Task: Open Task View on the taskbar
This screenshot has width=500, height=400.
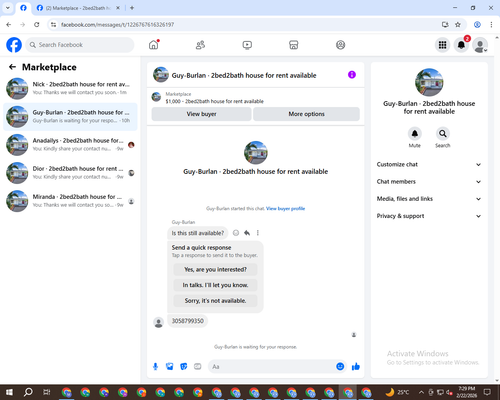Action: click(x=47, y=392)
